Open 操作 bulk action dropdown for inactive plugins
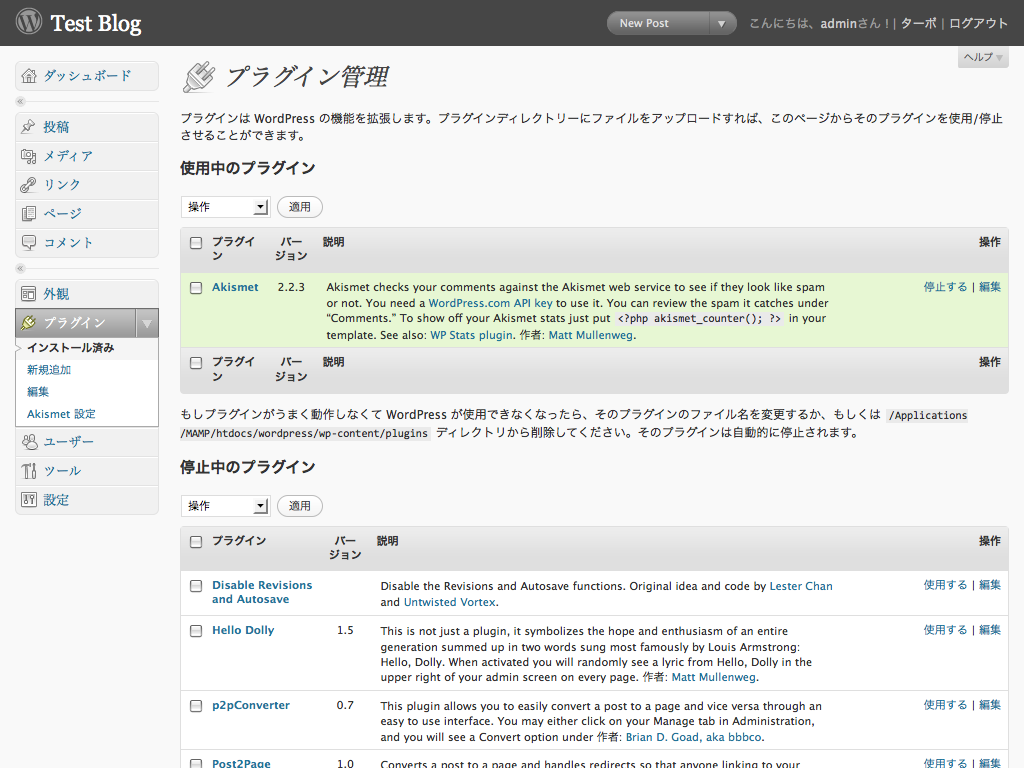 tap(225, 506)
